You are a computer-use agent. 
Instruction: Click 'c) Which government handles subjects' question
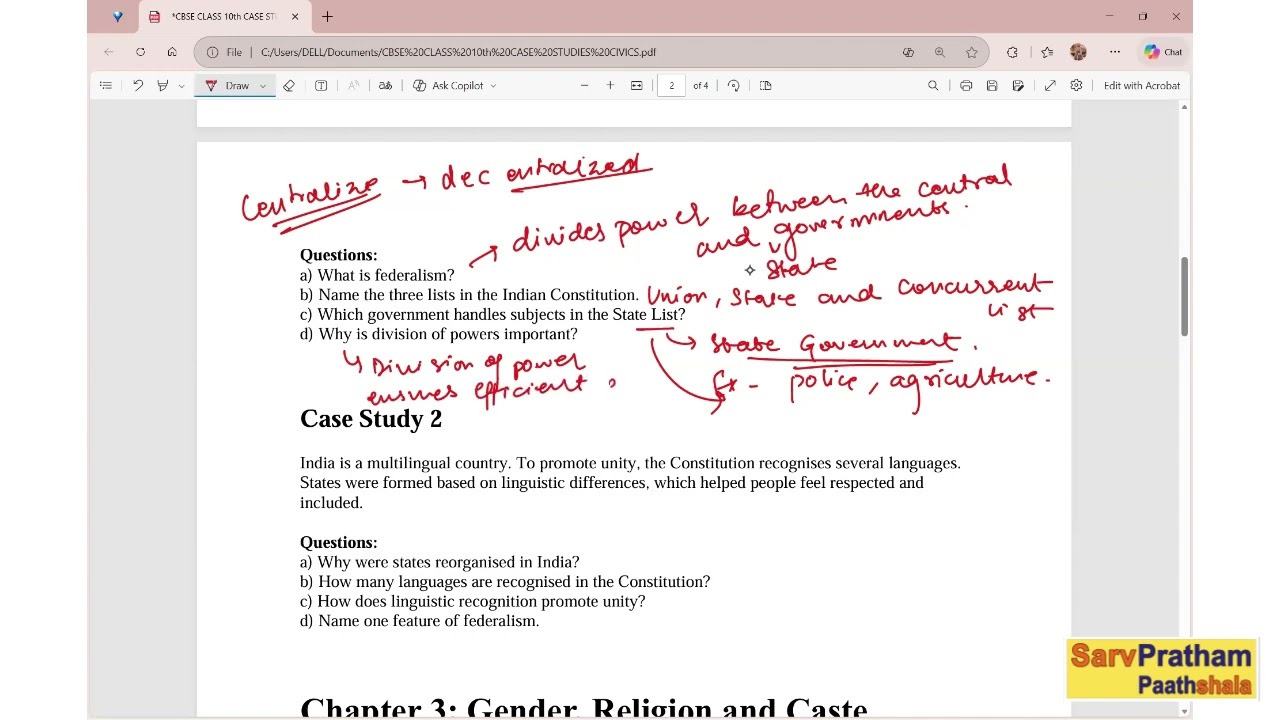coord(493,314)
